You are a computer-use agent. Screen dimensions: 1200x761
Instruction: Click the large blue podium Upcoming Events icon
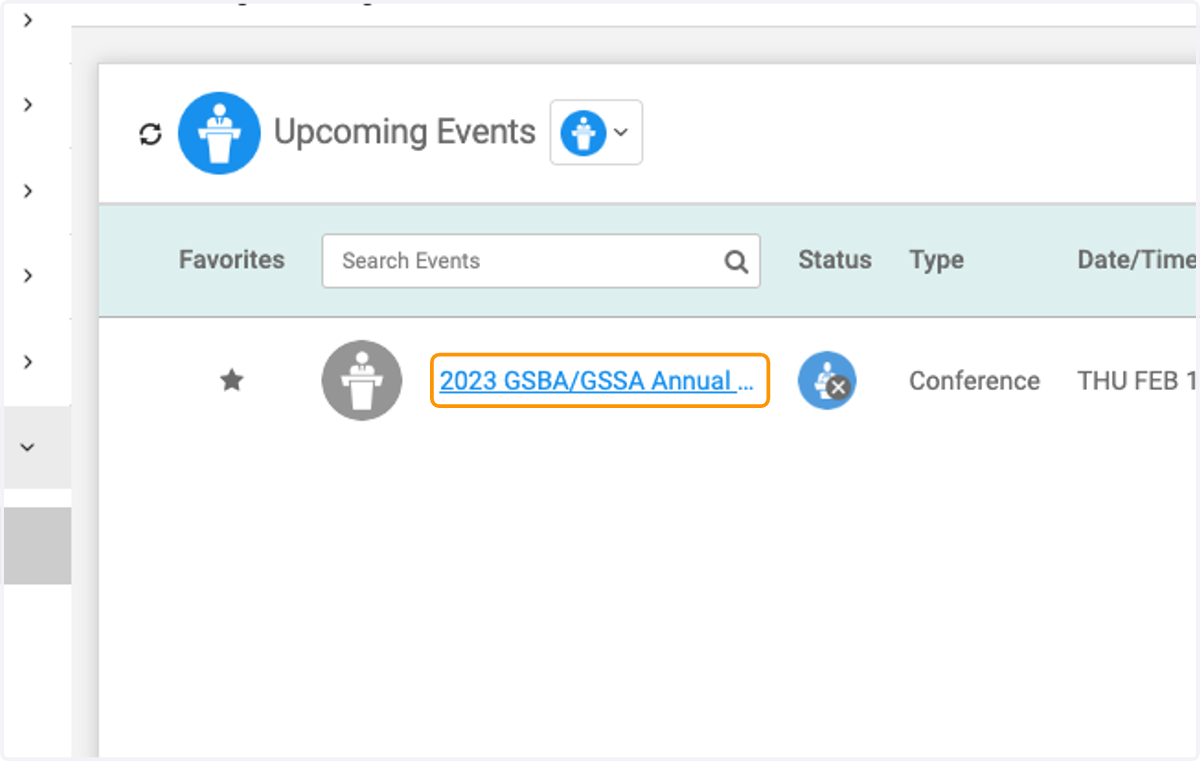(x=219, y=133)
